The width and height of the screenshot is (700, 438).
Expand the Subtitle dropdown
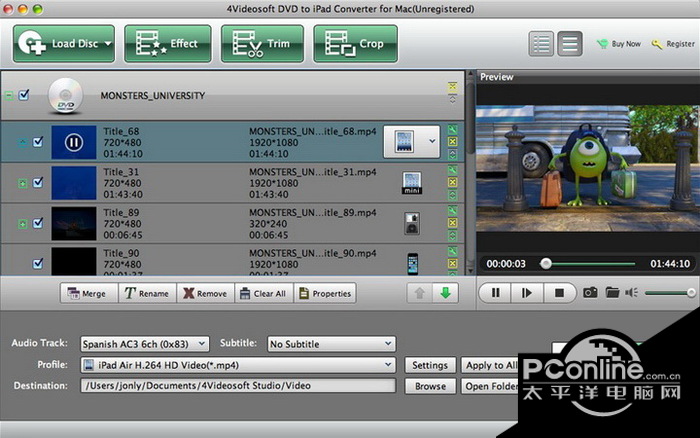click(331, 344)
